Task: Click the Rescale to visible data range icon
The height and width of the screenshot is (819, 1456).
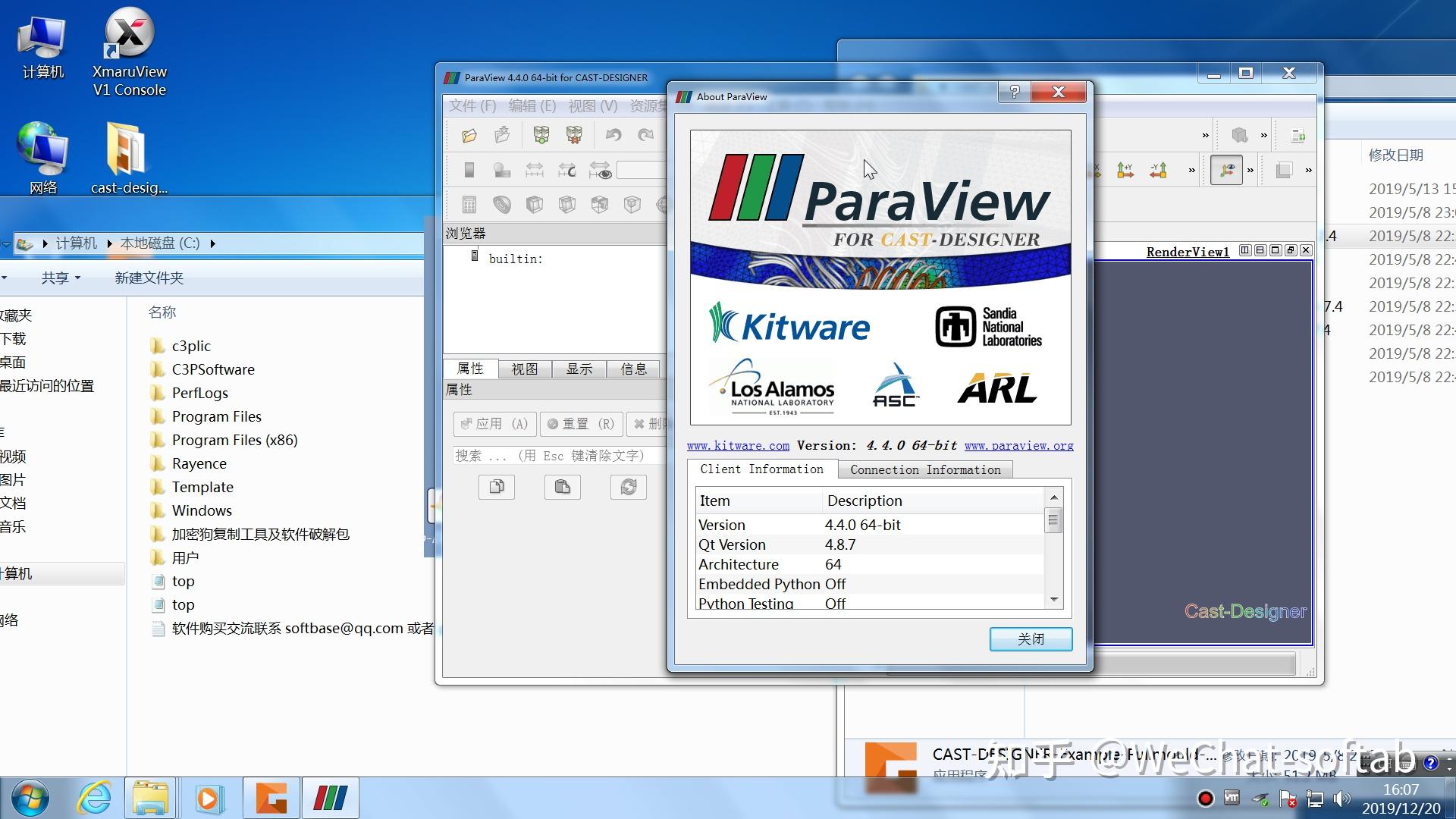Action: click(600, 171)
